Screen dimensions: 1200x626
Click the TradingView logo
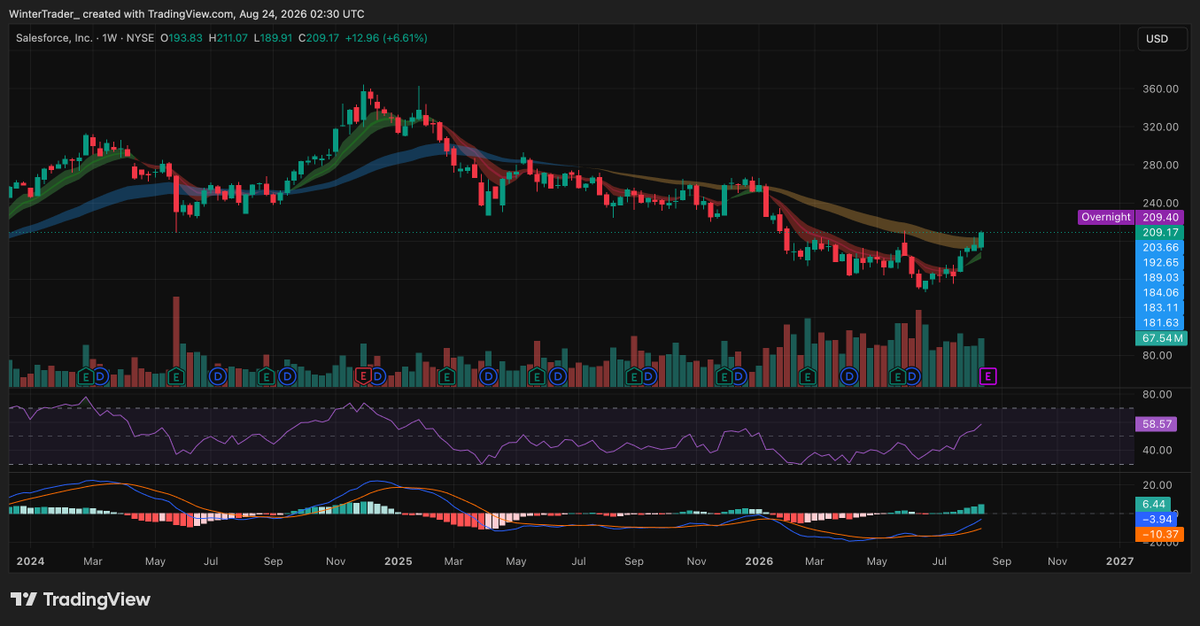[x=80, y=599]
